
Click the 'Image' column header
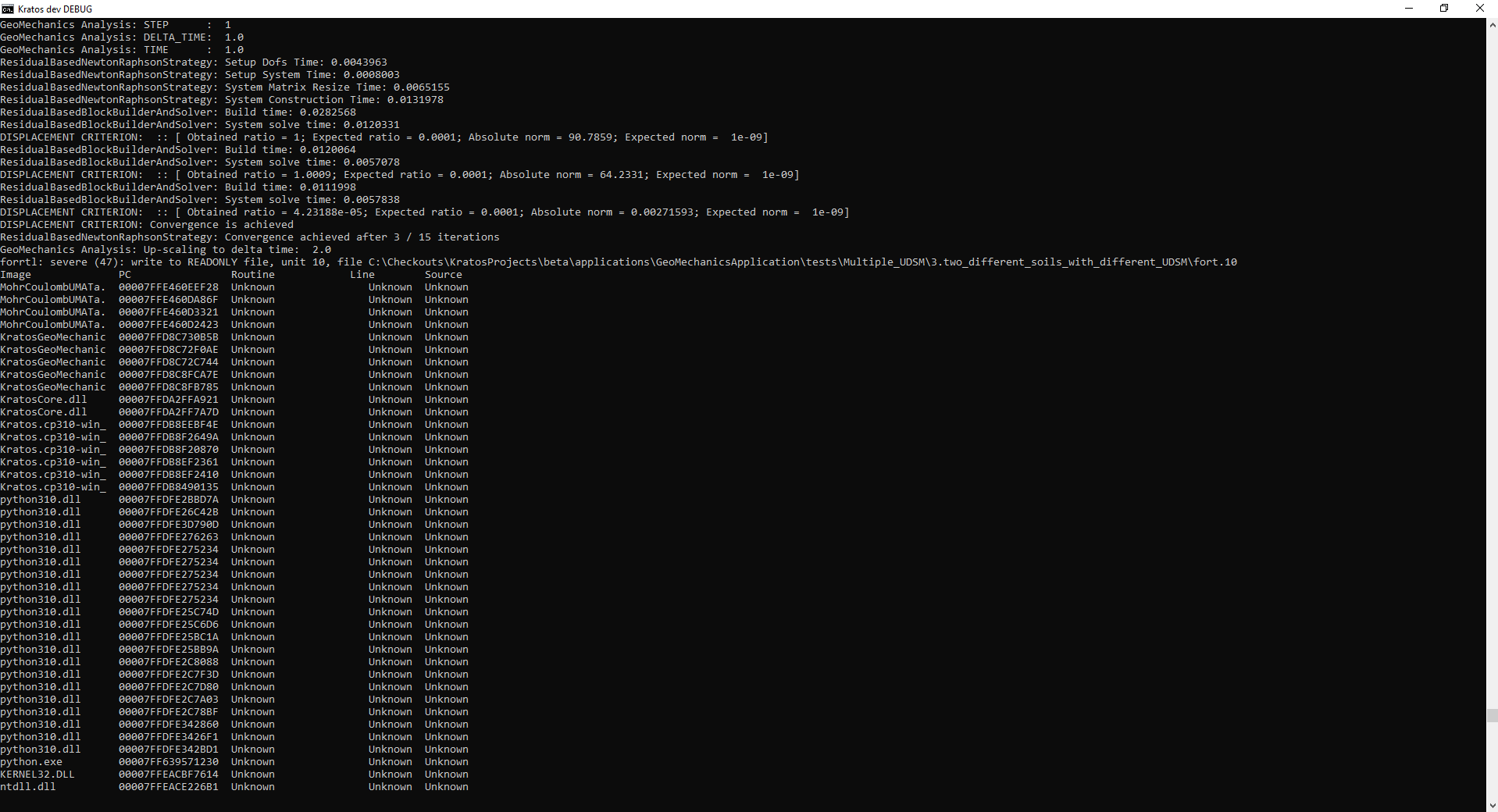[x=16, y=275]
